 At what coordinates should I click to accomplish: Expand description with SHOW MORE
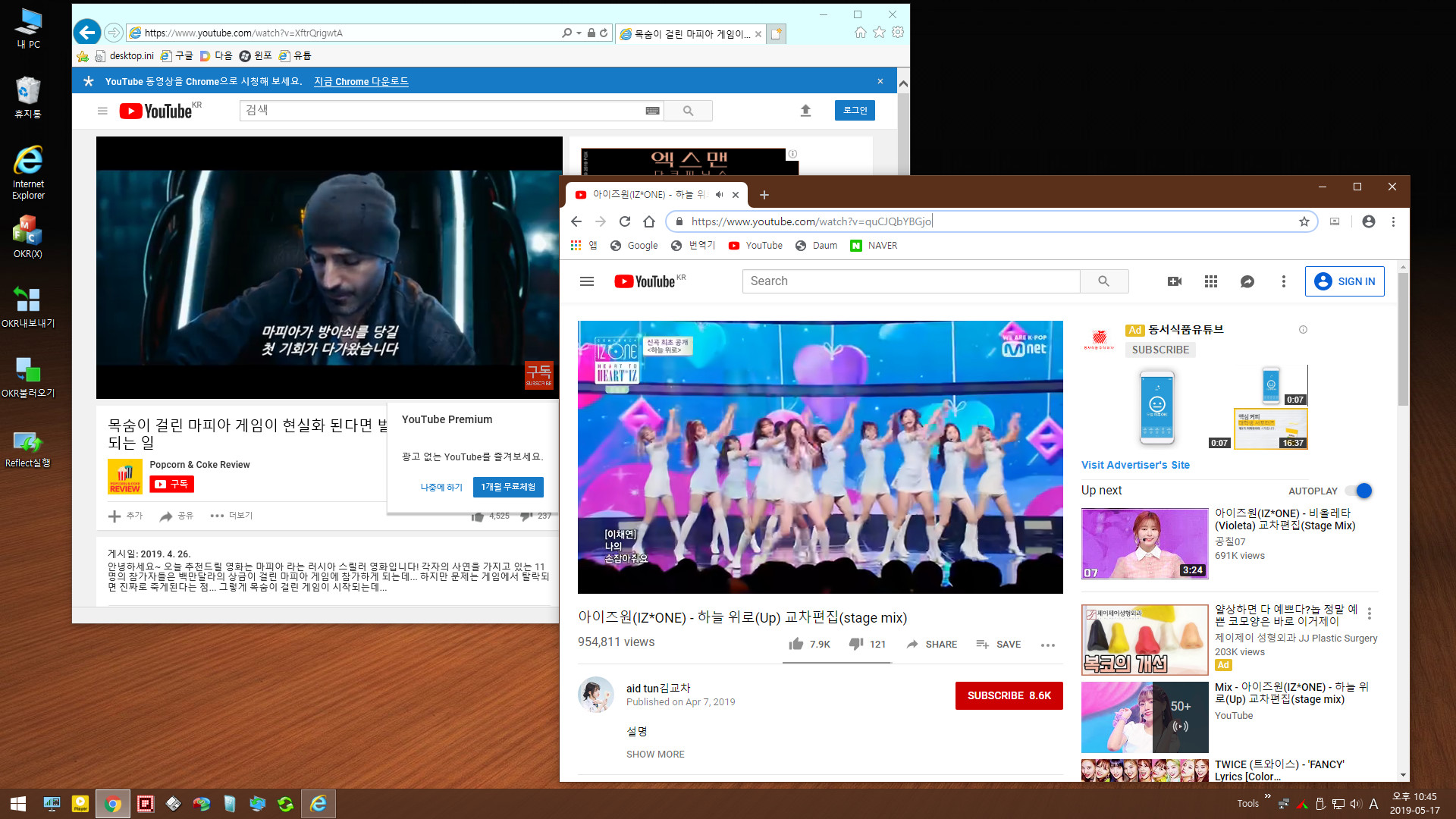[655, 754]
